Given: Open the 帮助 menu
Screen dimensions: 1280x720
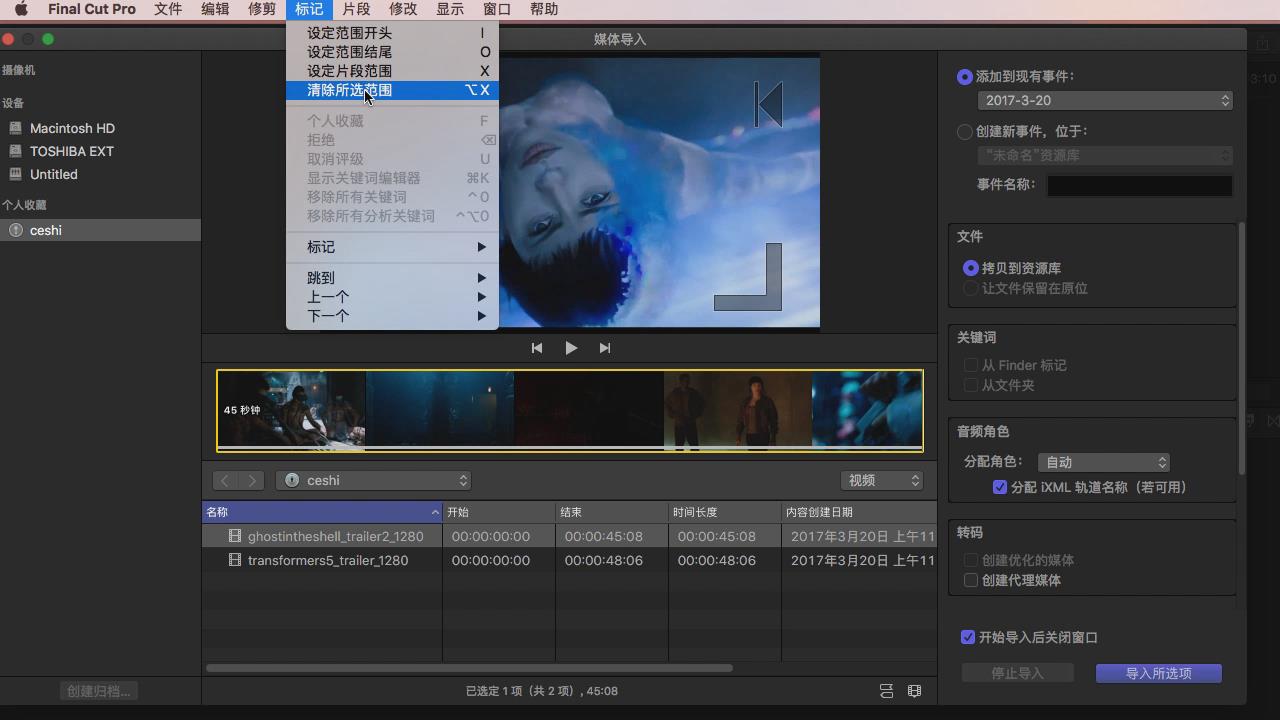Looking at the screenshot, I should 544,9.
